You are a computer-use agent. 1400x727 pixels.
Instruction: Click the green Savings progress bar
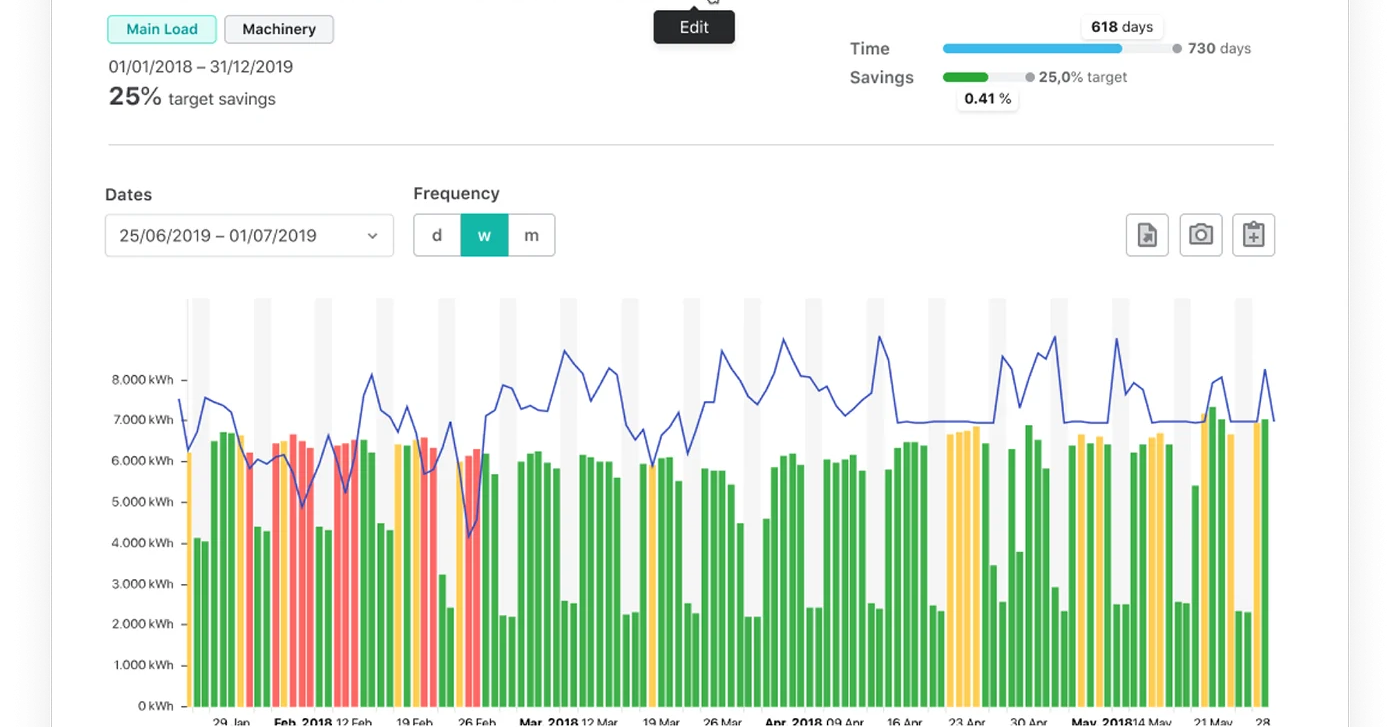965,77
